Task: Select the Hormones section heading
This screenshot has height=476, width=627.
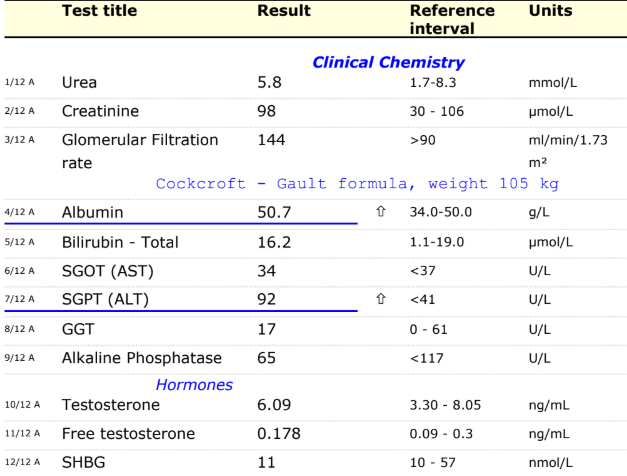Action: tap(194, 385)
